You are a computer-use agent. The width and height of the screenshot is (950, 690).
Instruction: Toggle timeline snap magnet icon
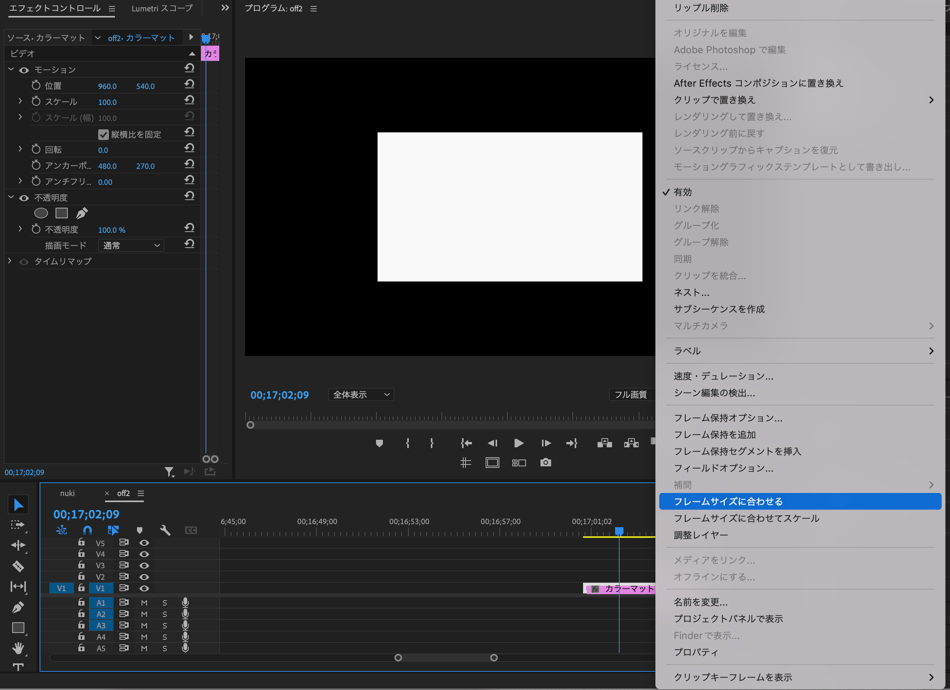click(x=87, y=530)
